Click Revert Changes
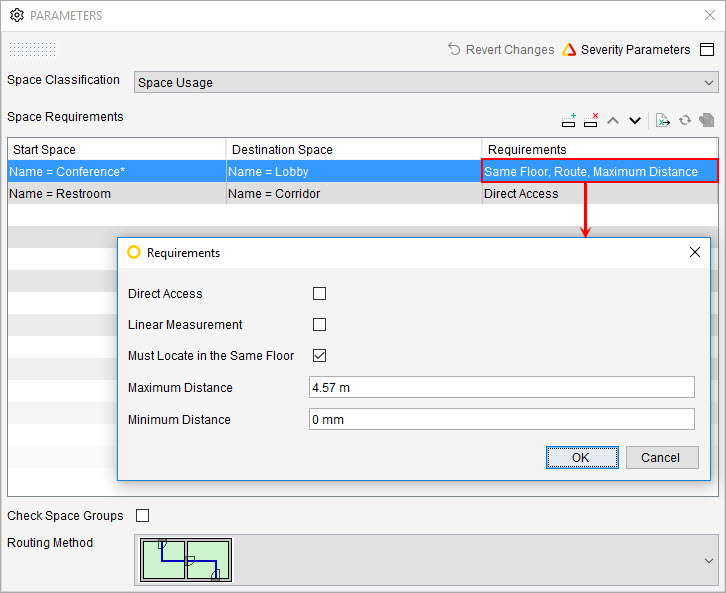The height and width of the screenshot is (593, 726). 501,49
